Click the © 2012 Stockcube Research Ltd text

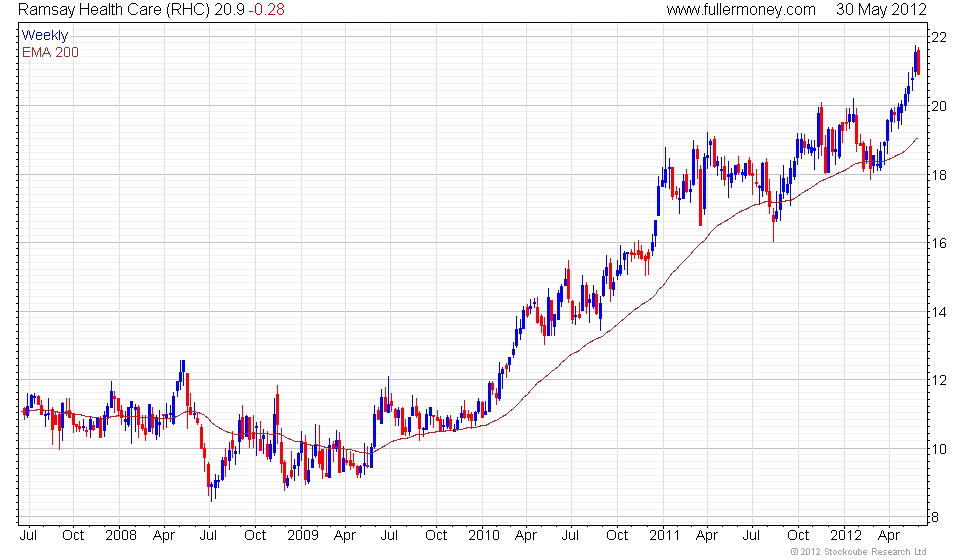[x=859, y=552]
